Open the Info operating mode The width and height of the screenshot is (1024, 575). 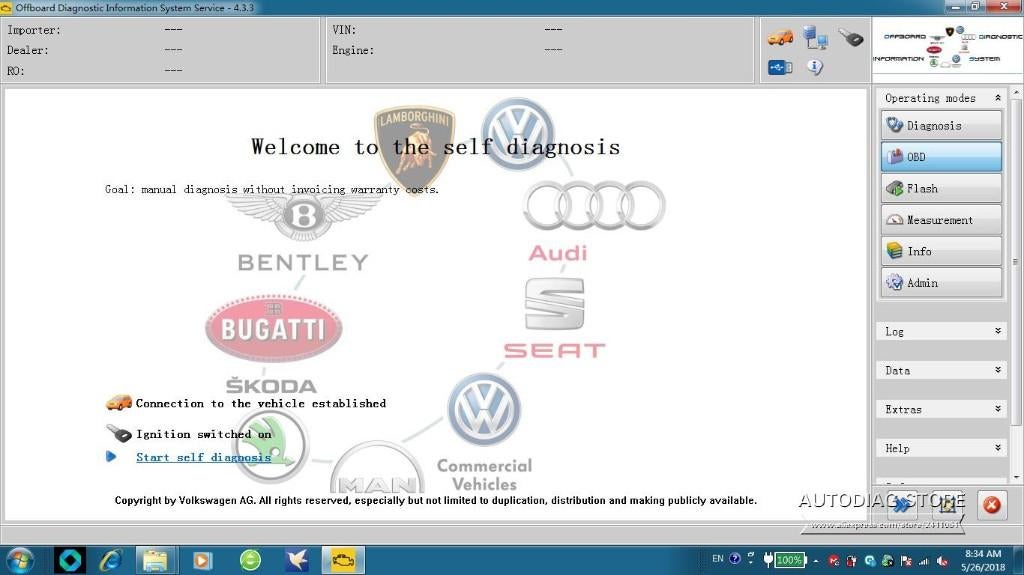[941, 252]
